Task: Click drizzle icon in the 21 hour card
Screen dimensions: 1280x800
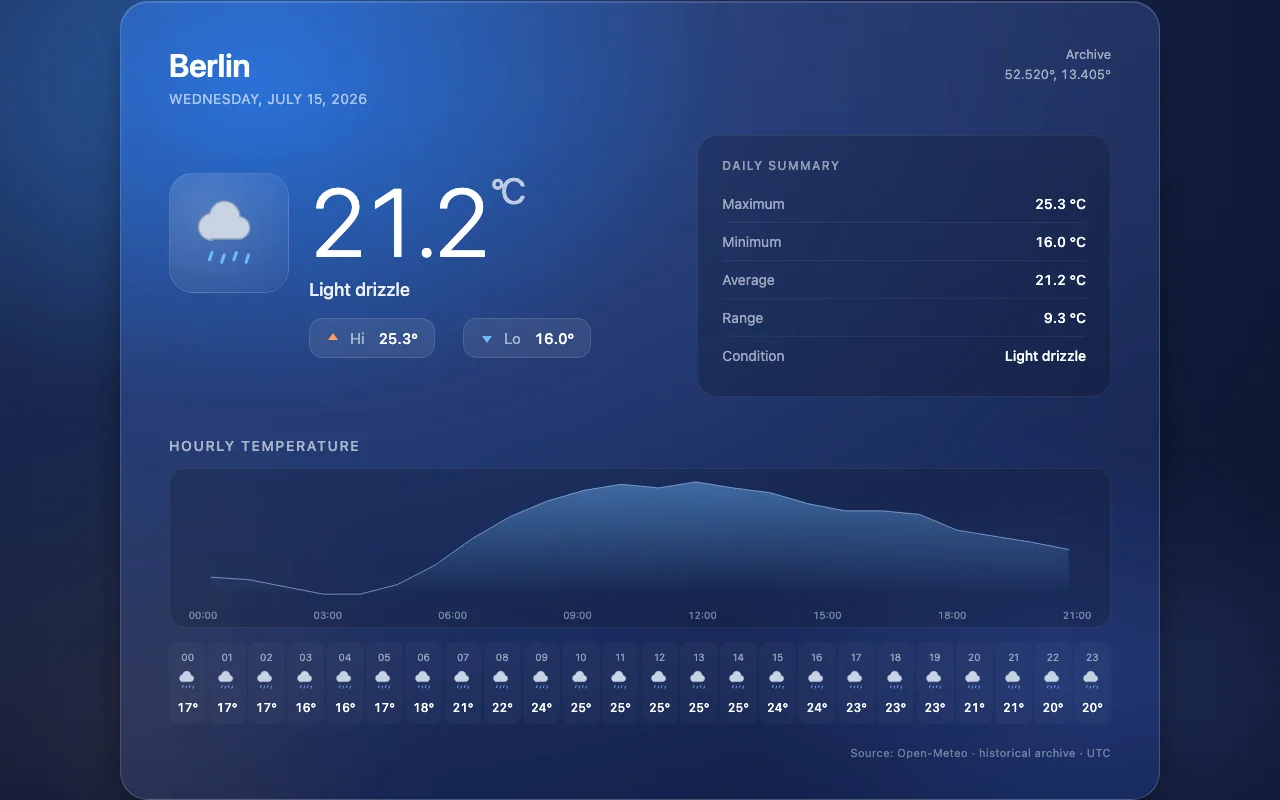Action: (1013, 680)
